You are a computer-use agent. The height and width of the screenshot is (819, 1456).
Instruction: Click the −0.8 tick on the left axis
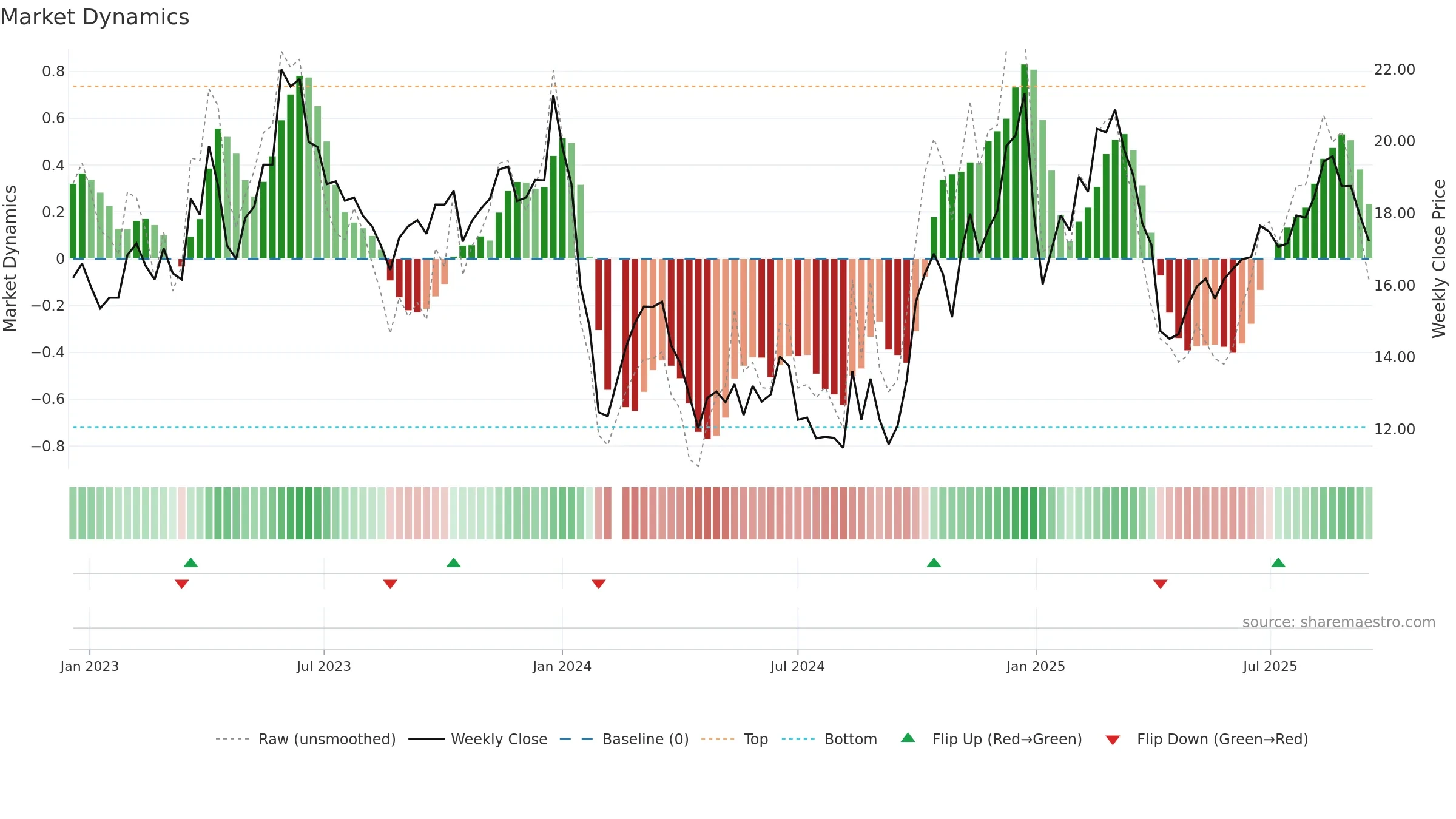[x=48, y=446]
